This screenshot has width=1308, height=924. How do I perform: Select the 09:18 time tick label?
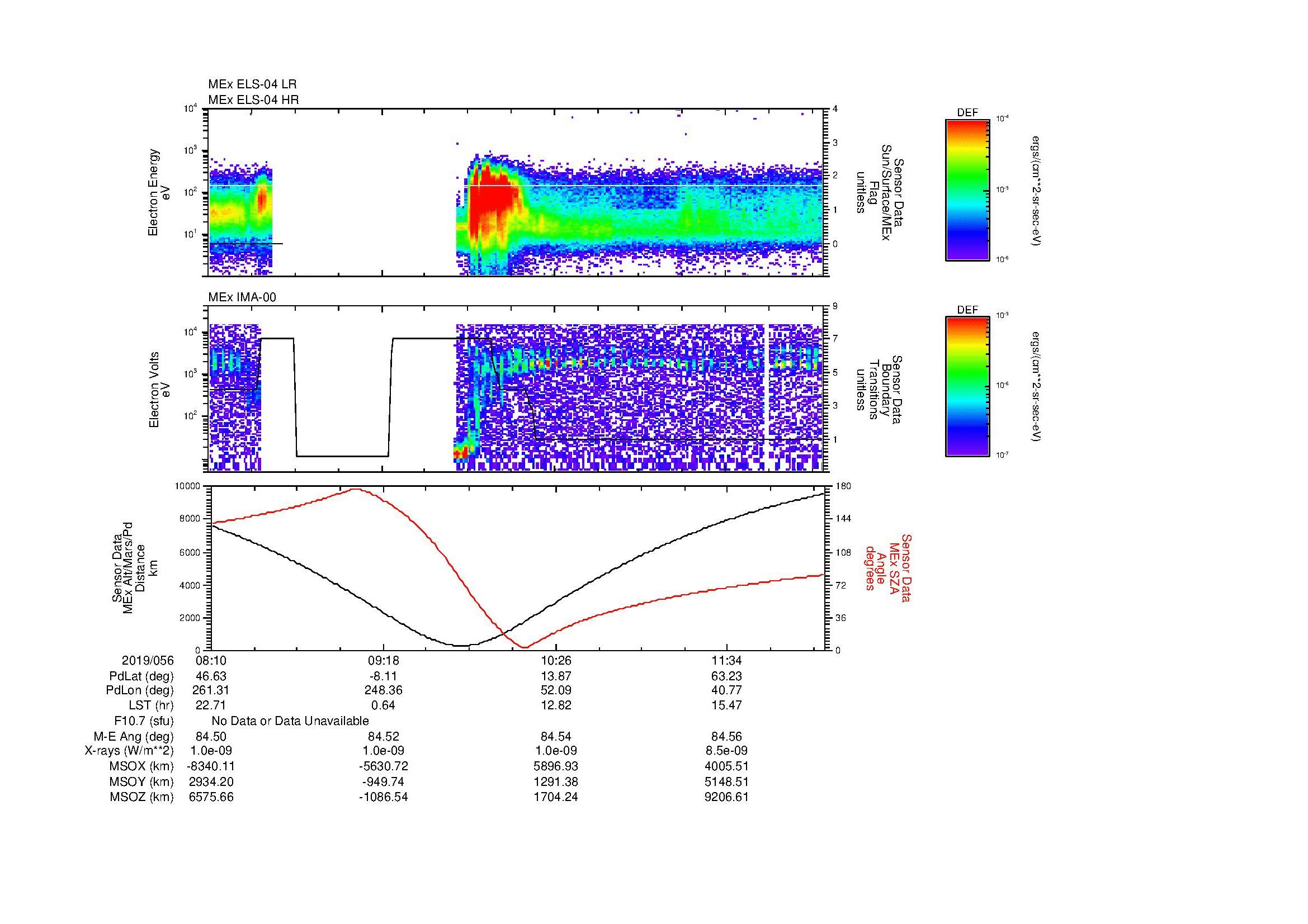click(384, 660)
